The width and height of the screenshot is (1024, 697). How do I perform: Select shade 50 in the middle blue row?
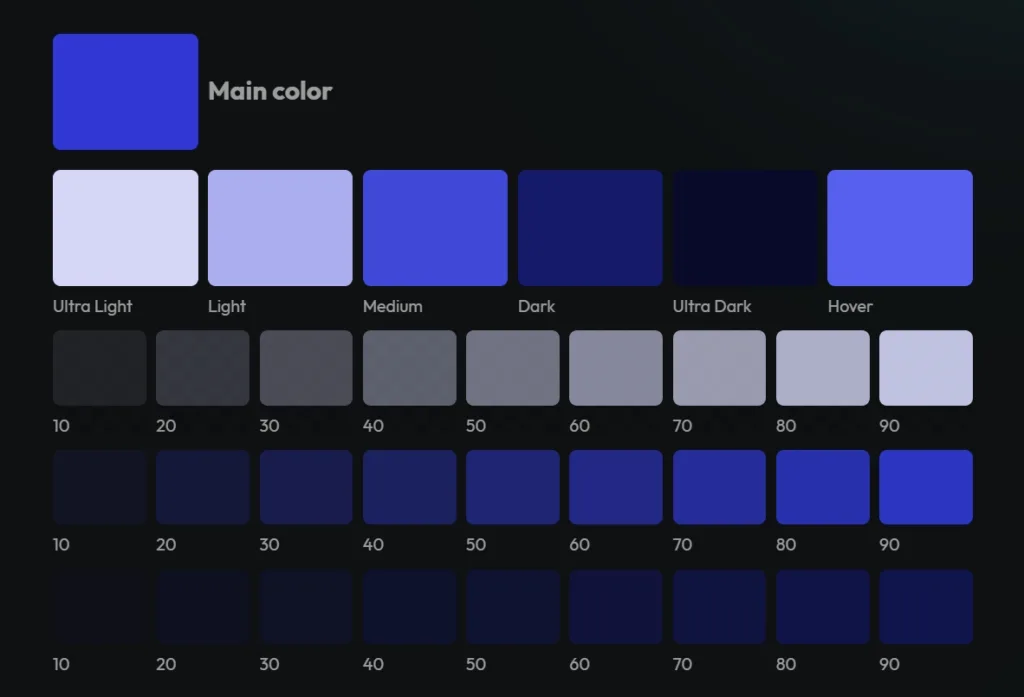(x=513, y=487)
